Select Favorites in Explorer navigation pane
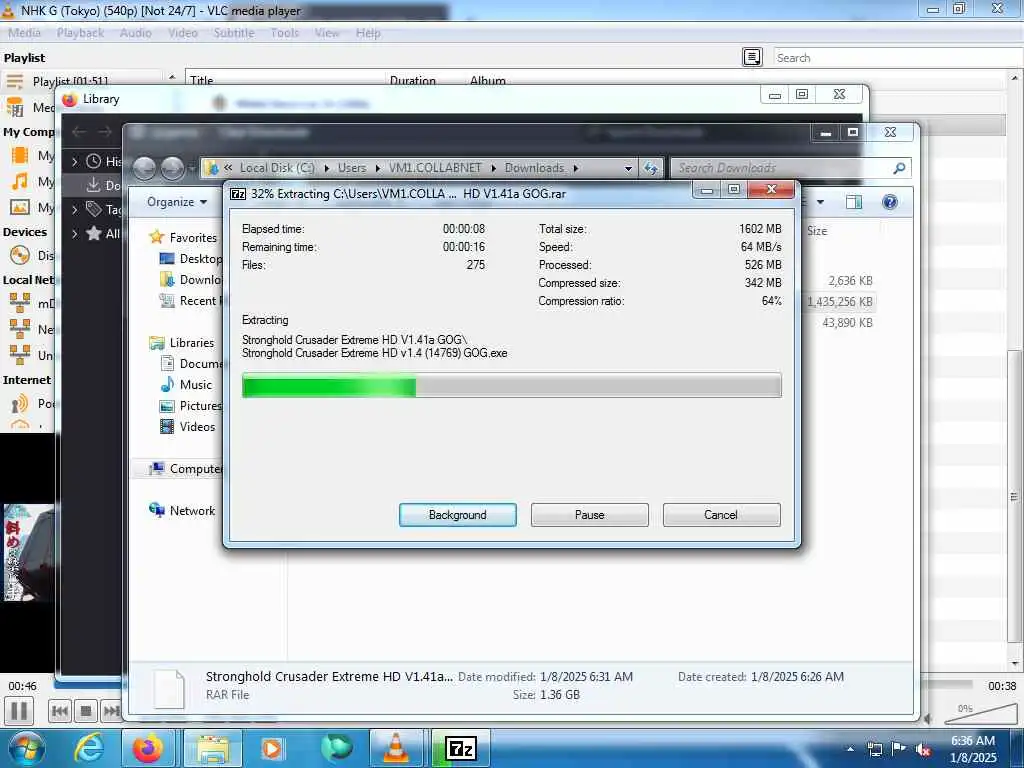This screenshot has height=768, width=1024. click(x=193, y=238)
